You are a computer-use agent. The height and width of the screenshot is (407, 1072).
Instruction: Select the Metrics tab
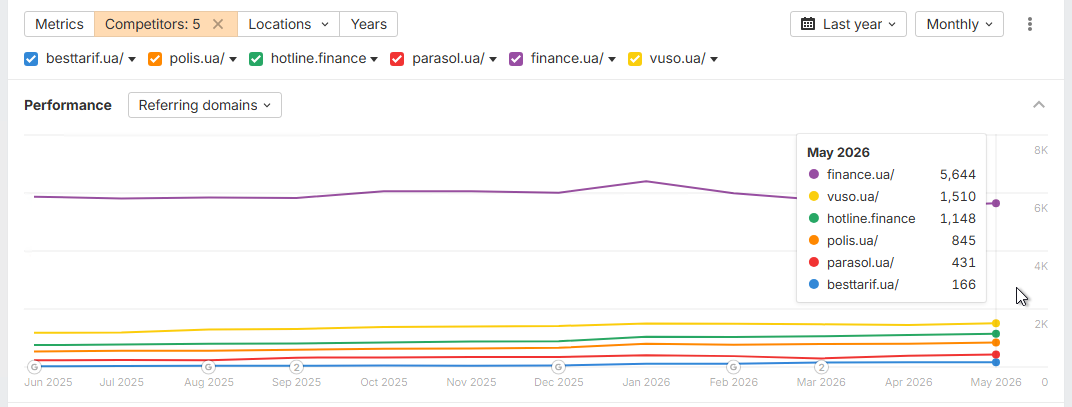click(59, 24)
